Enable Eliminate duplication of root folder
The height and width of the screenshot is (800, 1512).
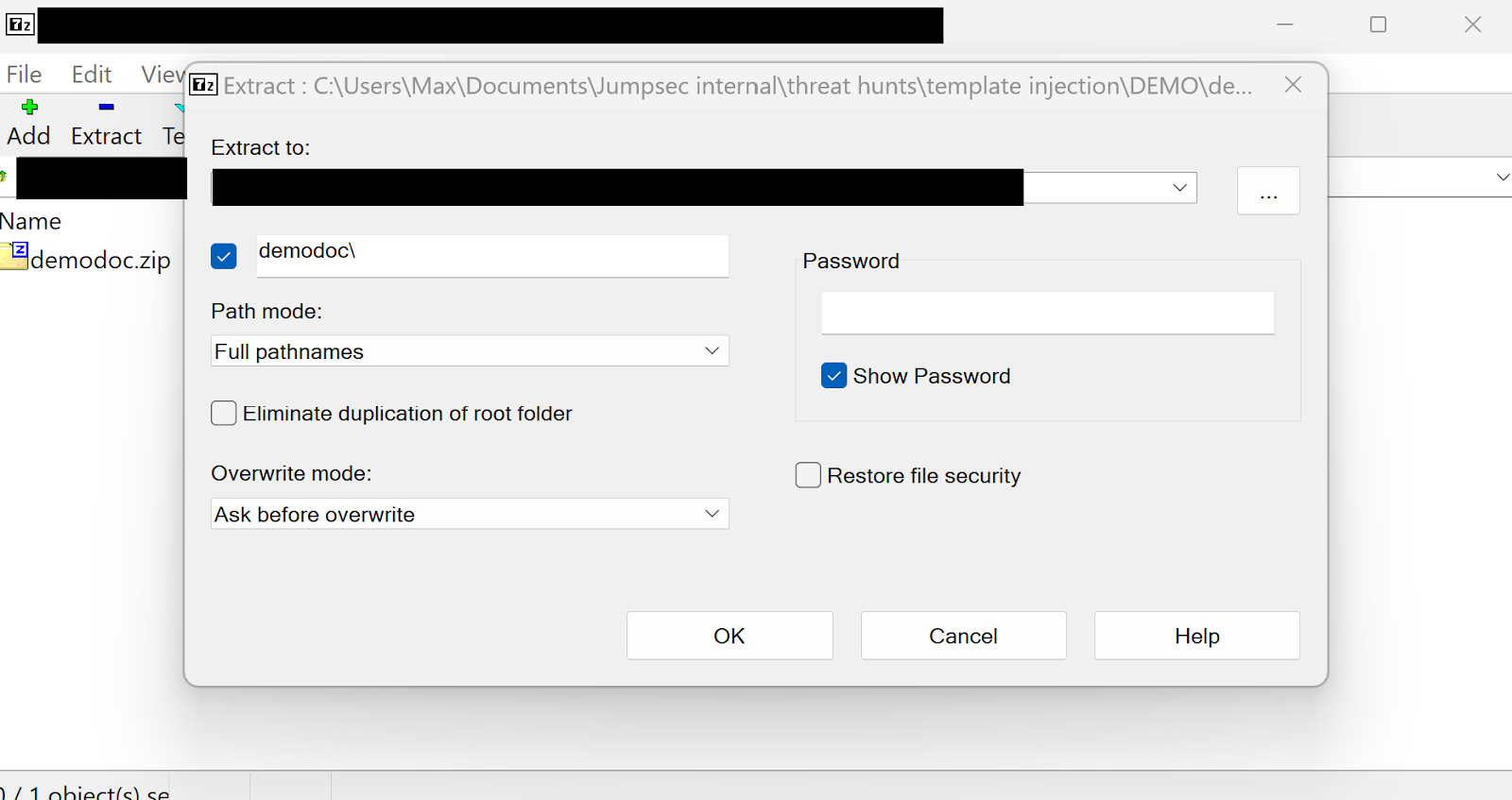[224, 414]
